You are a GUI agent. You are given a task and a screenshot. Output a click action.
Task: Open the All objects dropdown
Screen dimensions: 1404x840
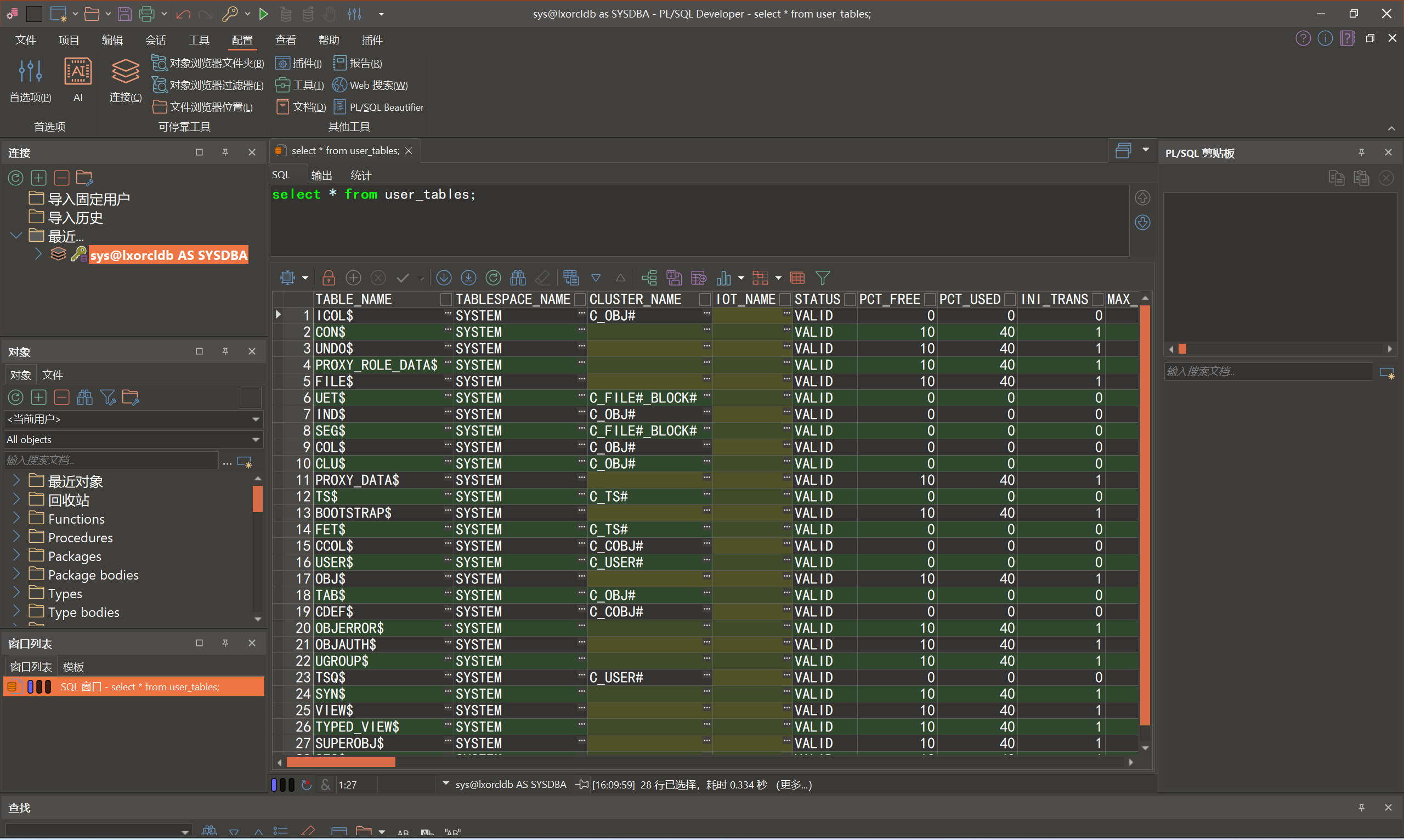point(256,440)
